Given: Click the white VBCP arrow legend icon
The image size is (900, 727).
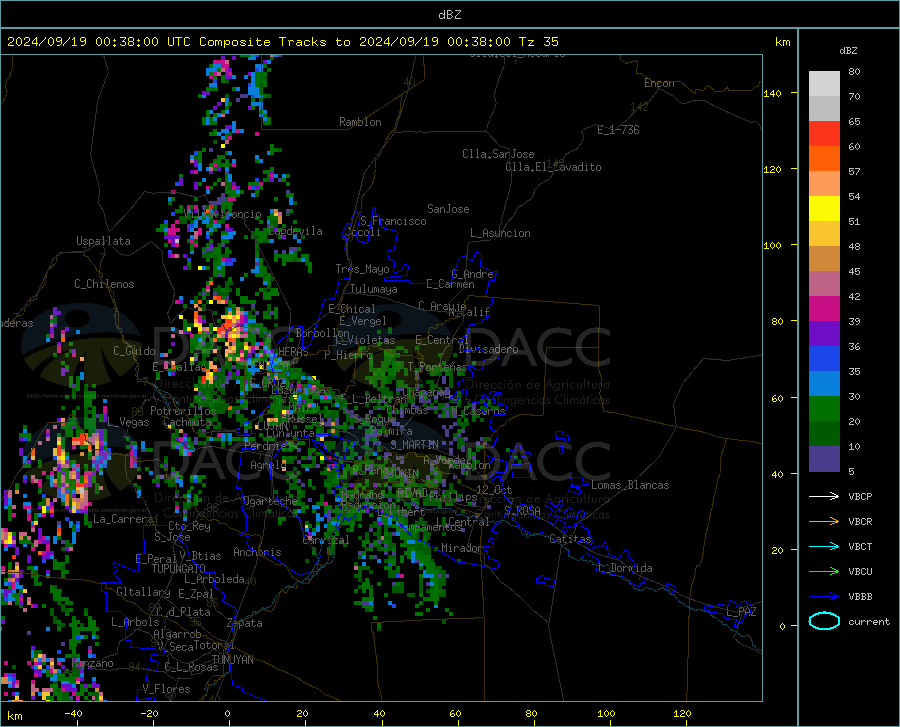Looking at the screenshot, I should pos(824,496).
